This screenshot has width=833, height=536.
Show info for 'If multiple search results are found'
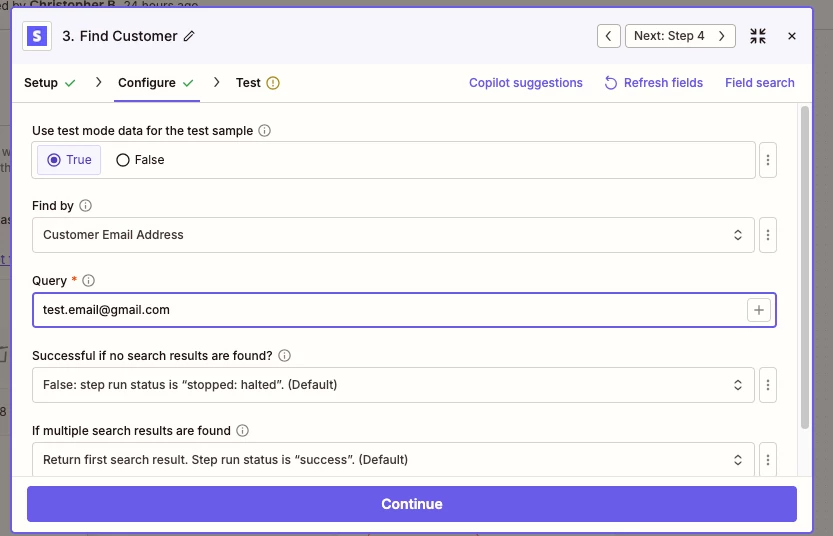click(242, 430)
